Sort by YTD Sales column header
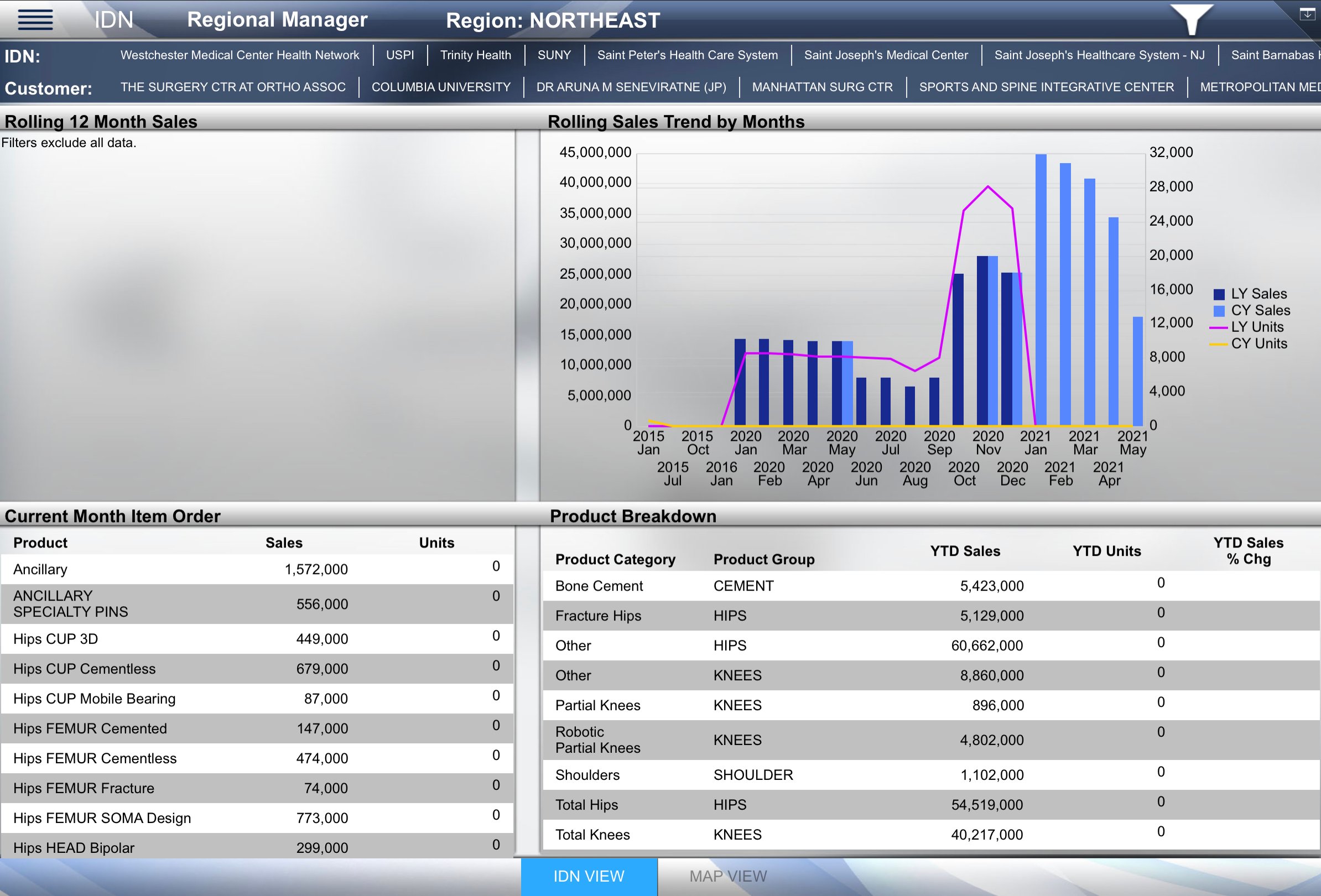1321x896 pixels. point(965,550)
